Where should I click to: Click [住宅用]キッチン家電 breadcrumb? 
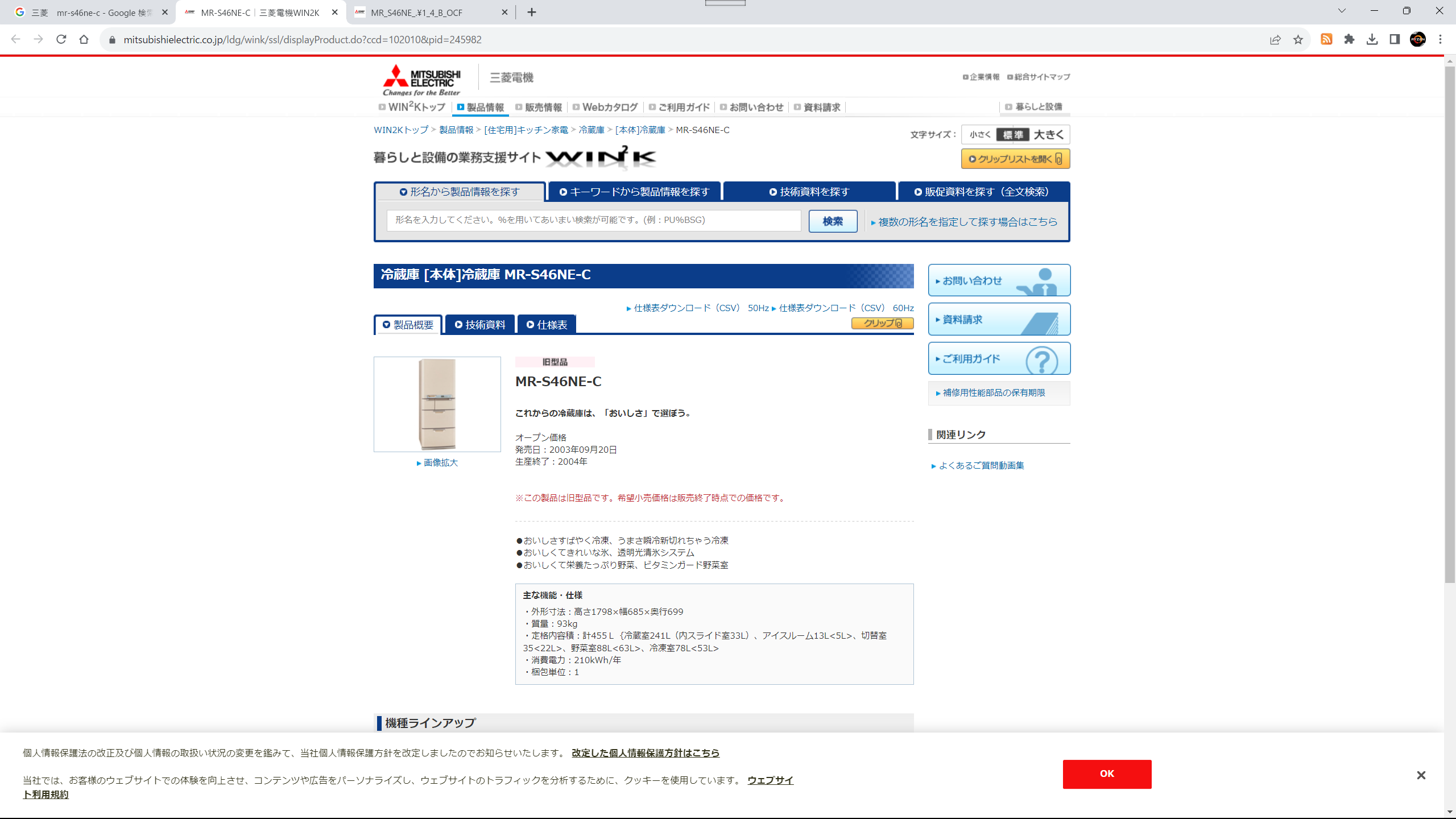coord(526,130)
